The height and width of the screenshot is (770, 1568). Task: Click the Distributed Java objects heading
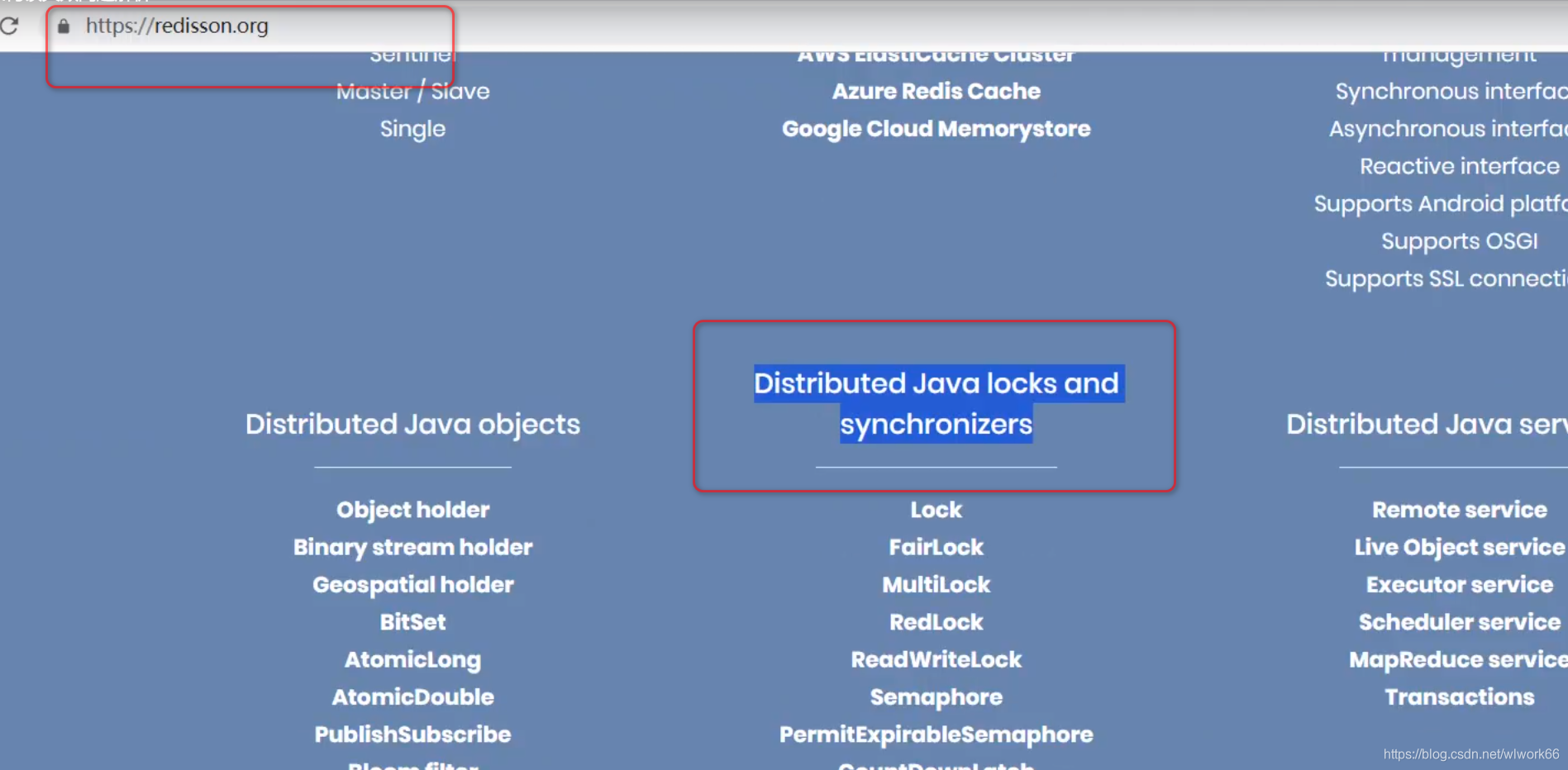(412, 424)
